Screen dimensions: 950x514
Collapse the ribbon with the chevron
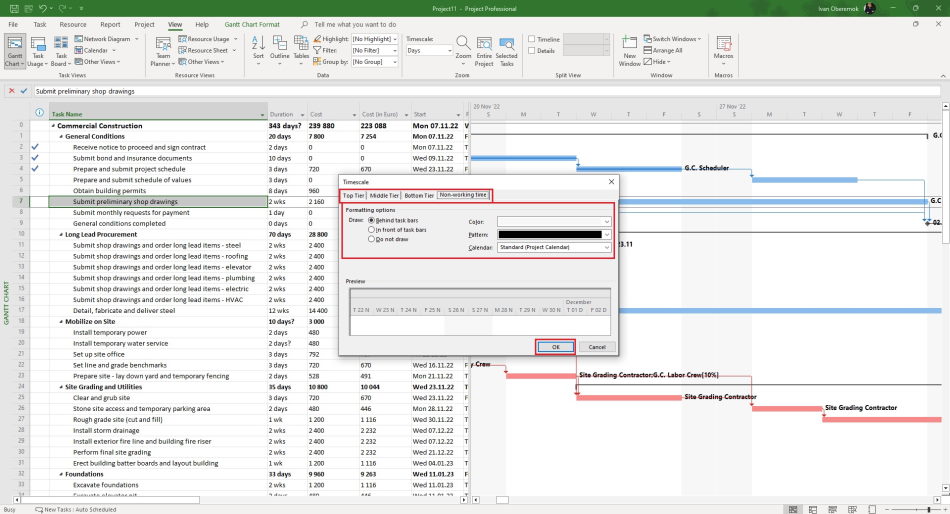943,76
